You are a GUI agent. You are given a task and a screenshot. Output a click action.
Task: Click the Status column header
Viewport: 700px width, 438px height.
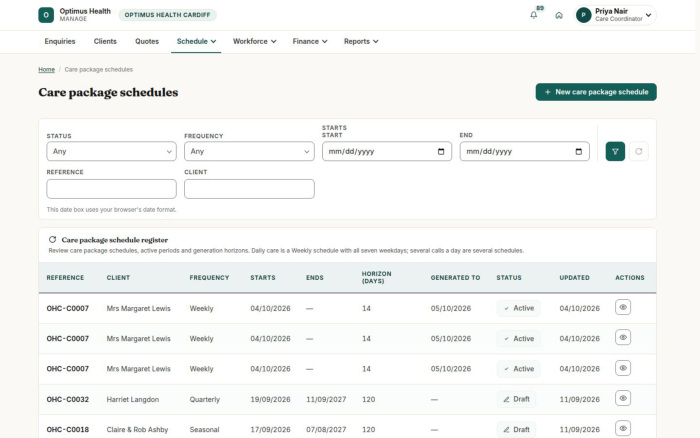tap(509, 278)
